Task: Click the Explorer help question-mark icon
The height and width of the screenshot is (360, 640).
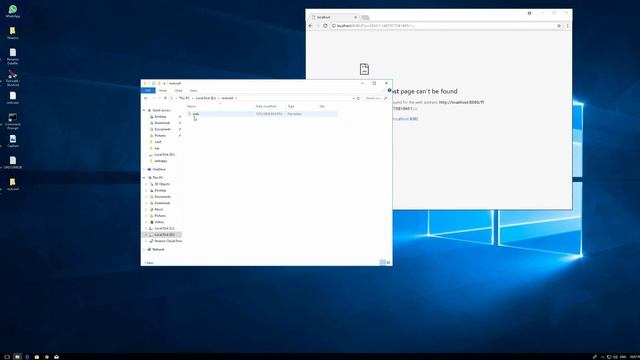Action: tap(389, 90)
